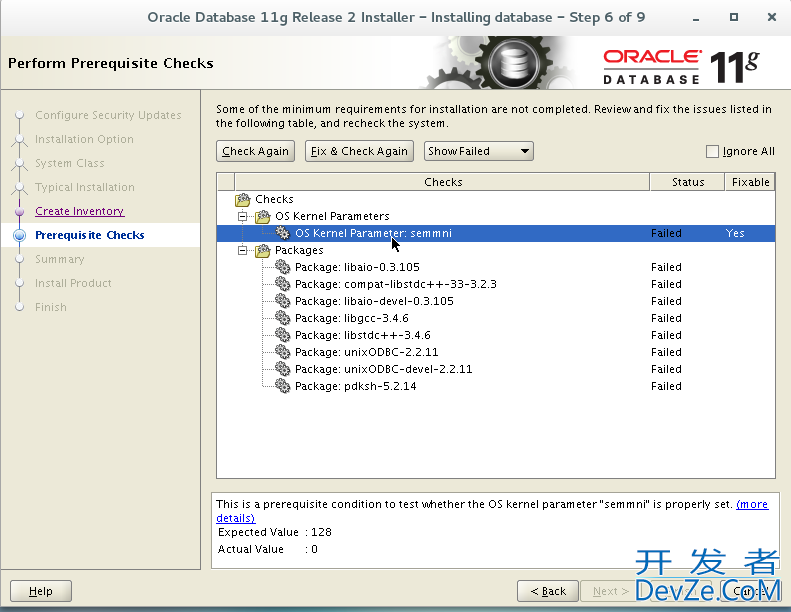Click the Checks column header
The image size is (791, 612).
pos(442,182)
